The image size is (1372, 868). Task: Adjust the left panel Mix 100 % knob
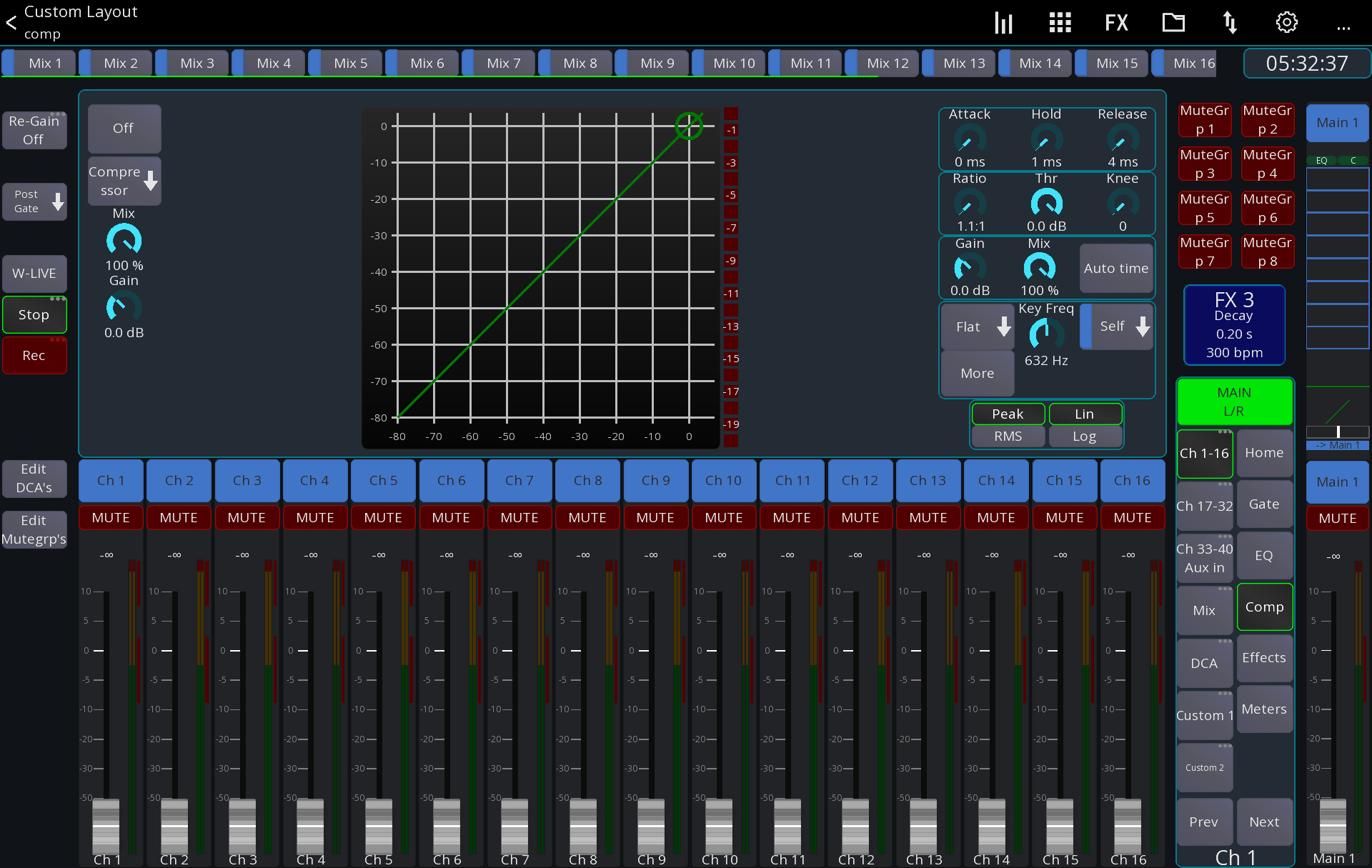coord(124,240)
